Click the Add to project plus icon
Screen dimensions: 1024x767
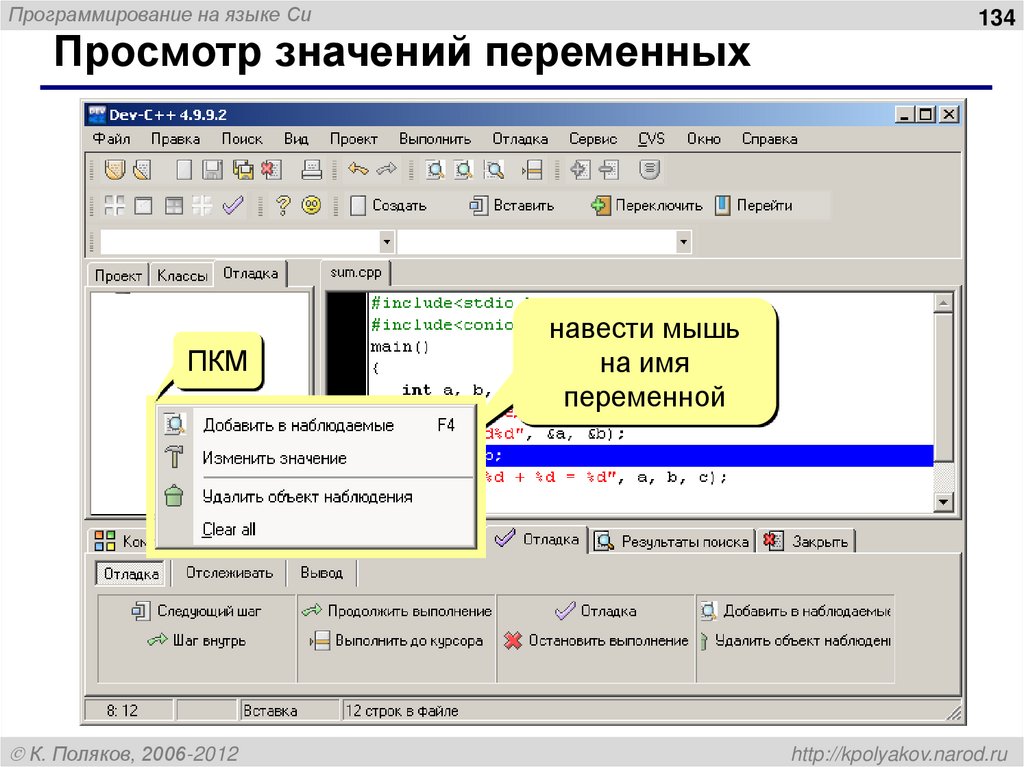[580, 171]
